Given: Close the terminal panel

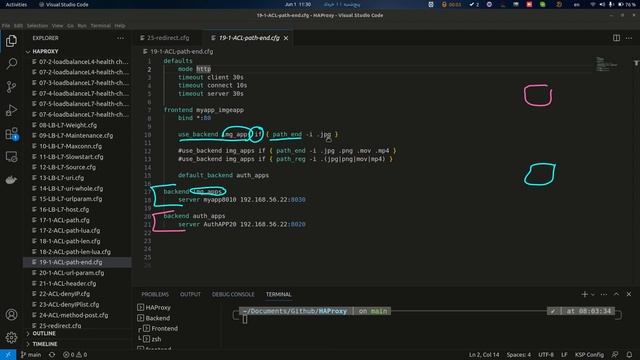Looking at the screenshot, I should [x=629, y=294].
